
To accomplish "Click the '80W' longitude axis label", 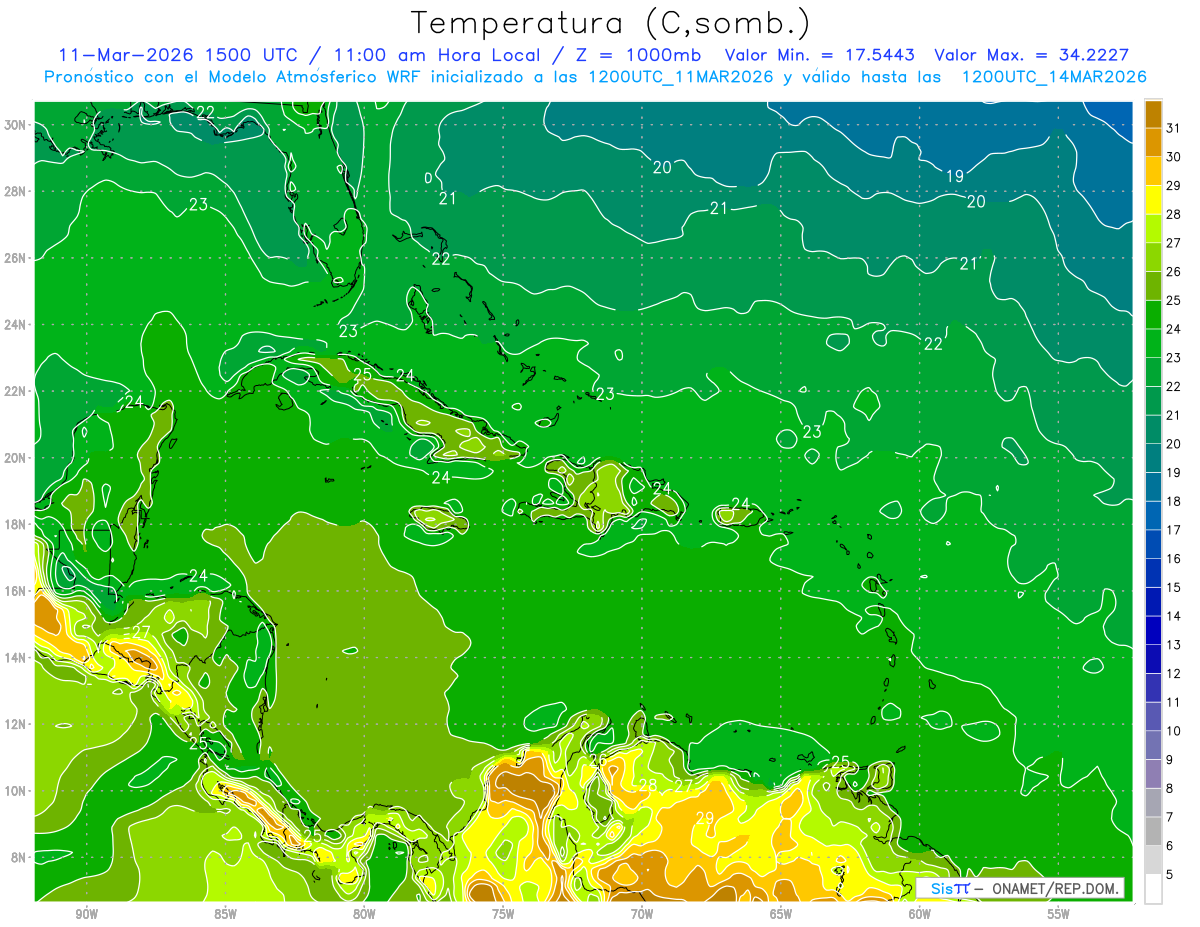I will click(x=364, y=914).
